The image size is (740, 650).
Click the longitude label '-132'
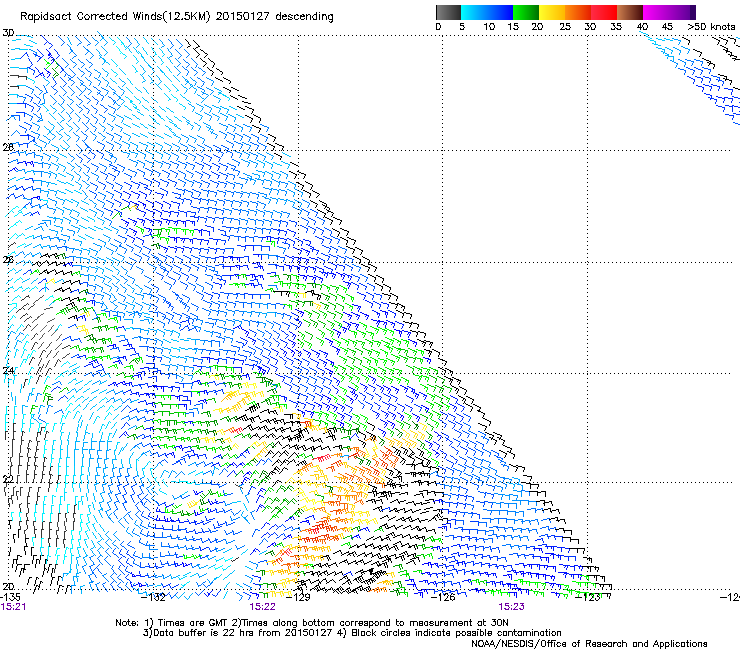154,597
